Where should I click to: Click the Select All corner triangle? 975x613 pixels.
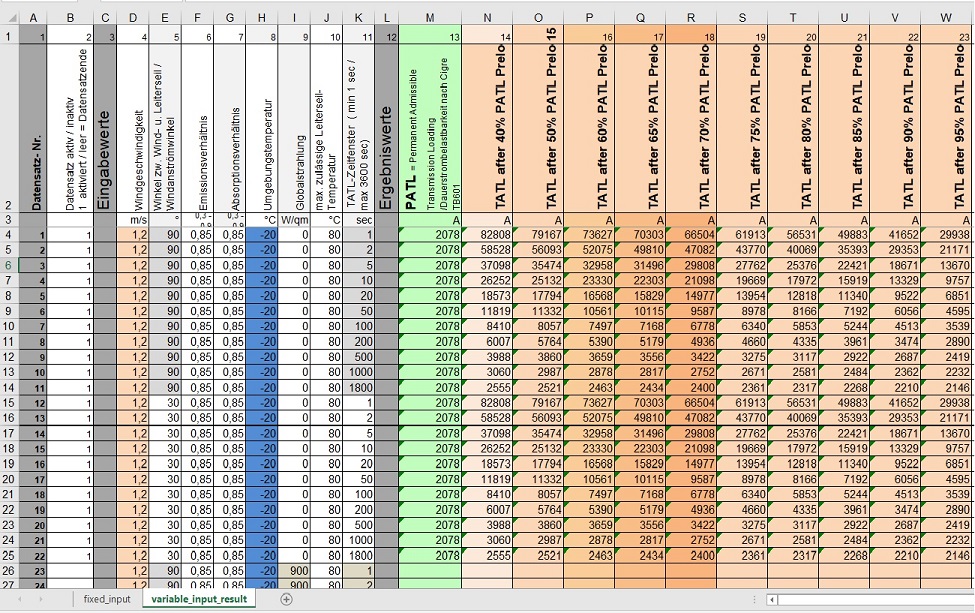tap(12, 14)
